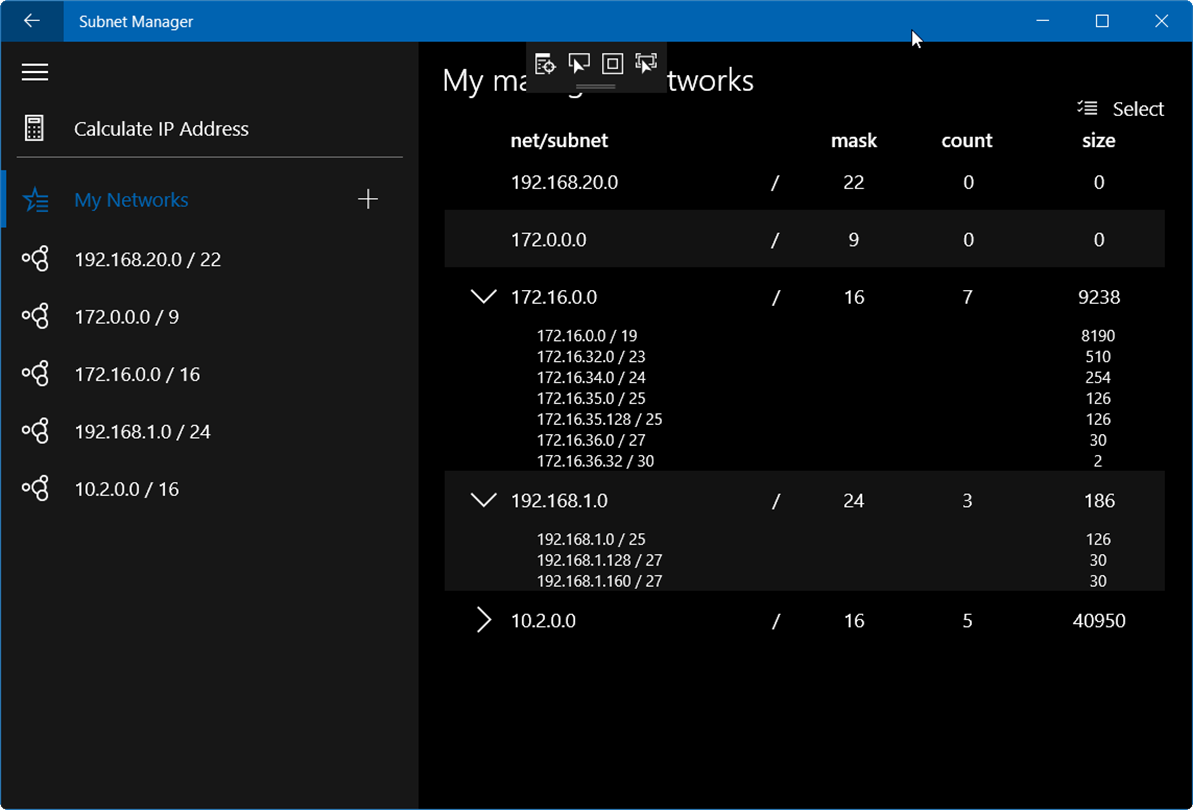Expand the 10.2.0.0 network row
Screen dimensions: 1193x810
pos(483,621)
